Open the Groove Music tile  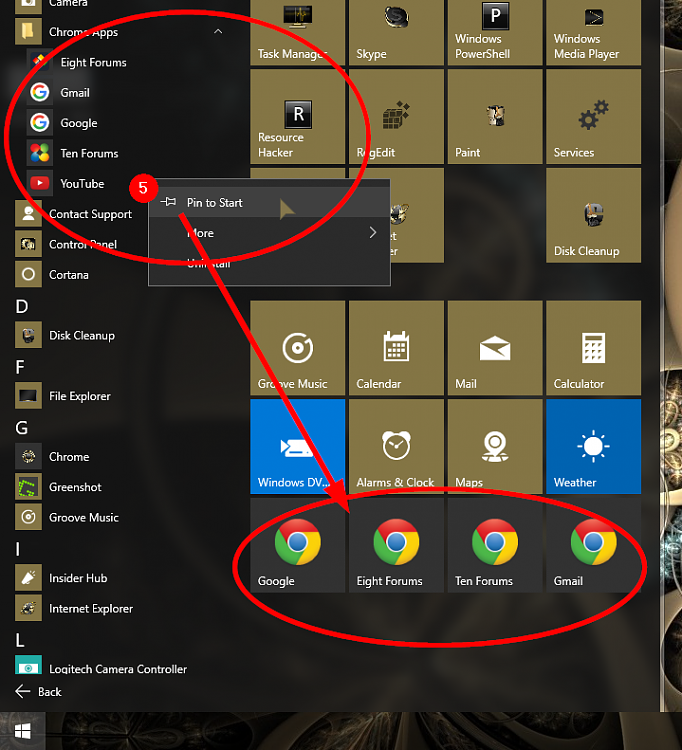click(x=297, y=348)
